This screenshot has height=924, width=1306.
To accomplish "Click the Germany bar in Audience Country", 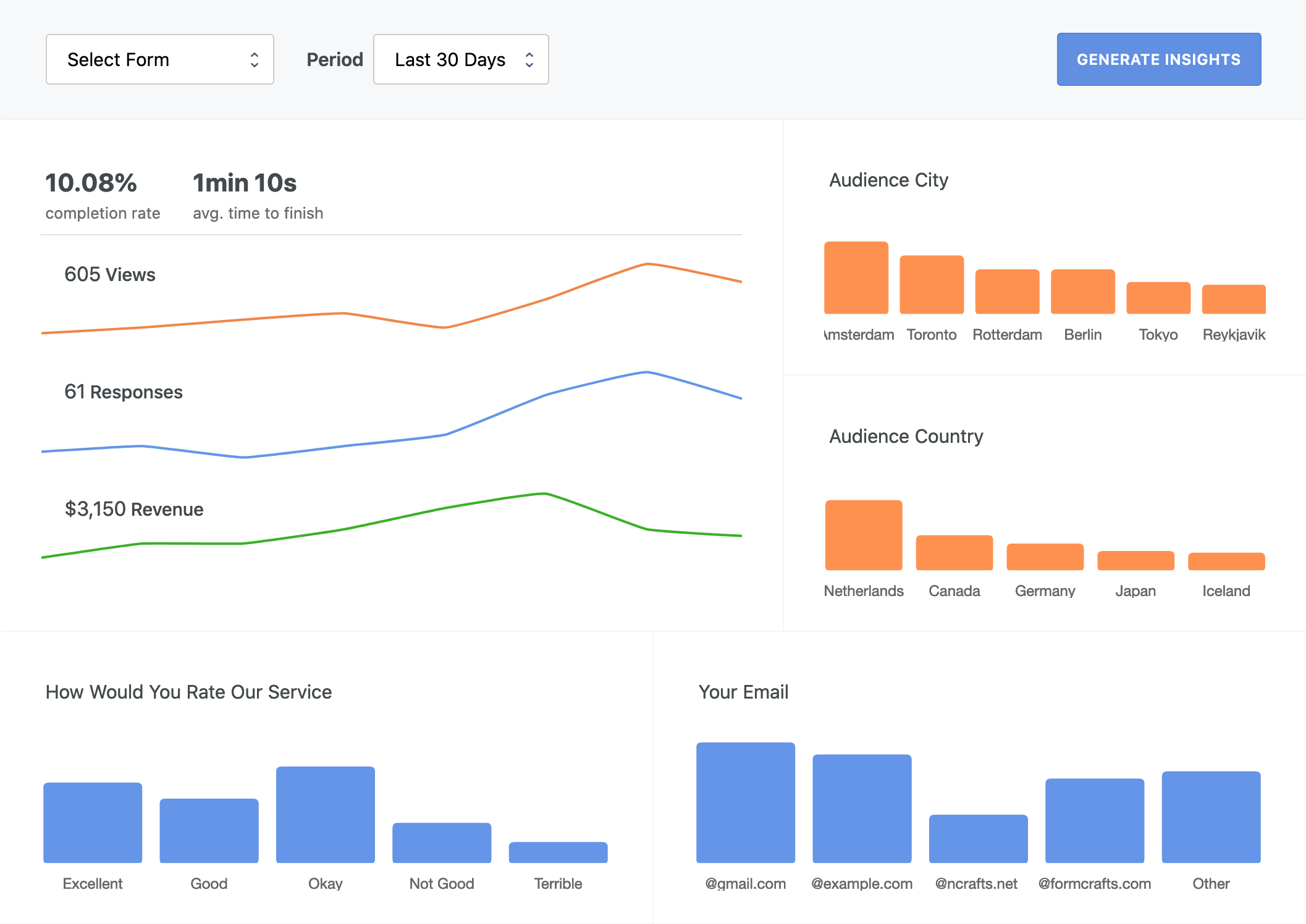I will [x=1045, y=557].
